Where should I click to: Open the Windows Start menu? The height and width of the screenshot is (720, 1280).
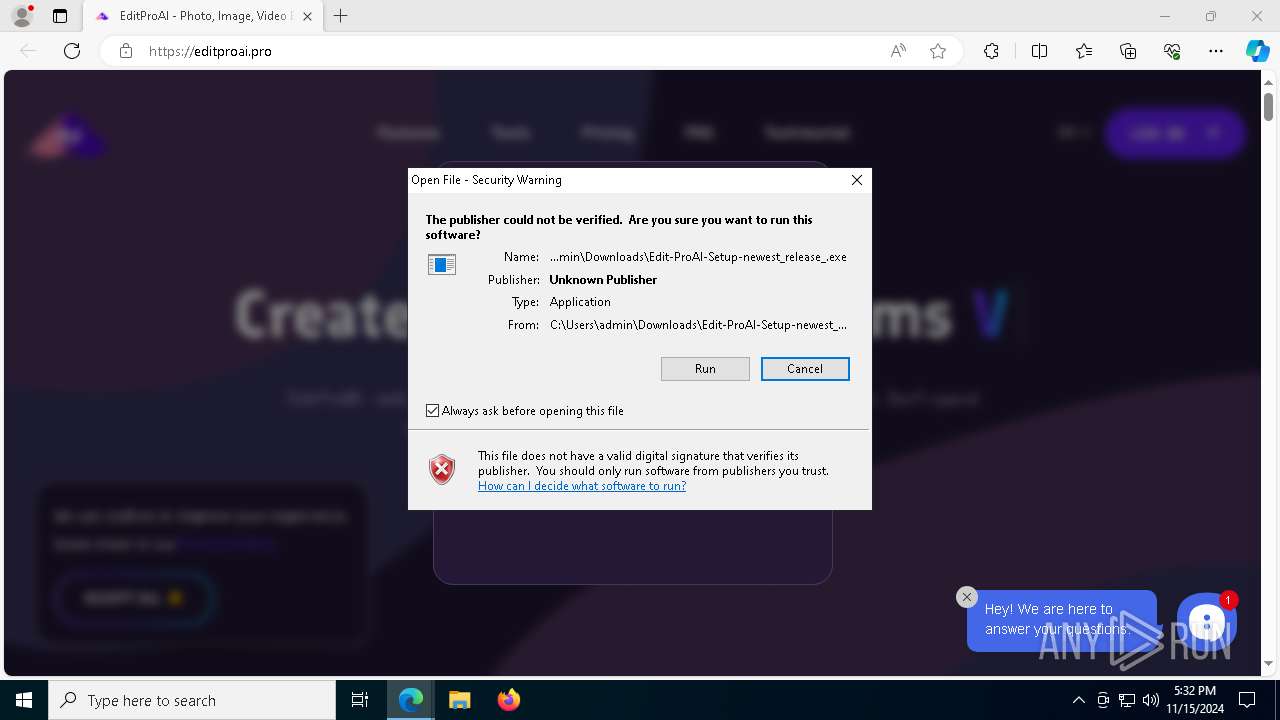[x=24, y=700]
